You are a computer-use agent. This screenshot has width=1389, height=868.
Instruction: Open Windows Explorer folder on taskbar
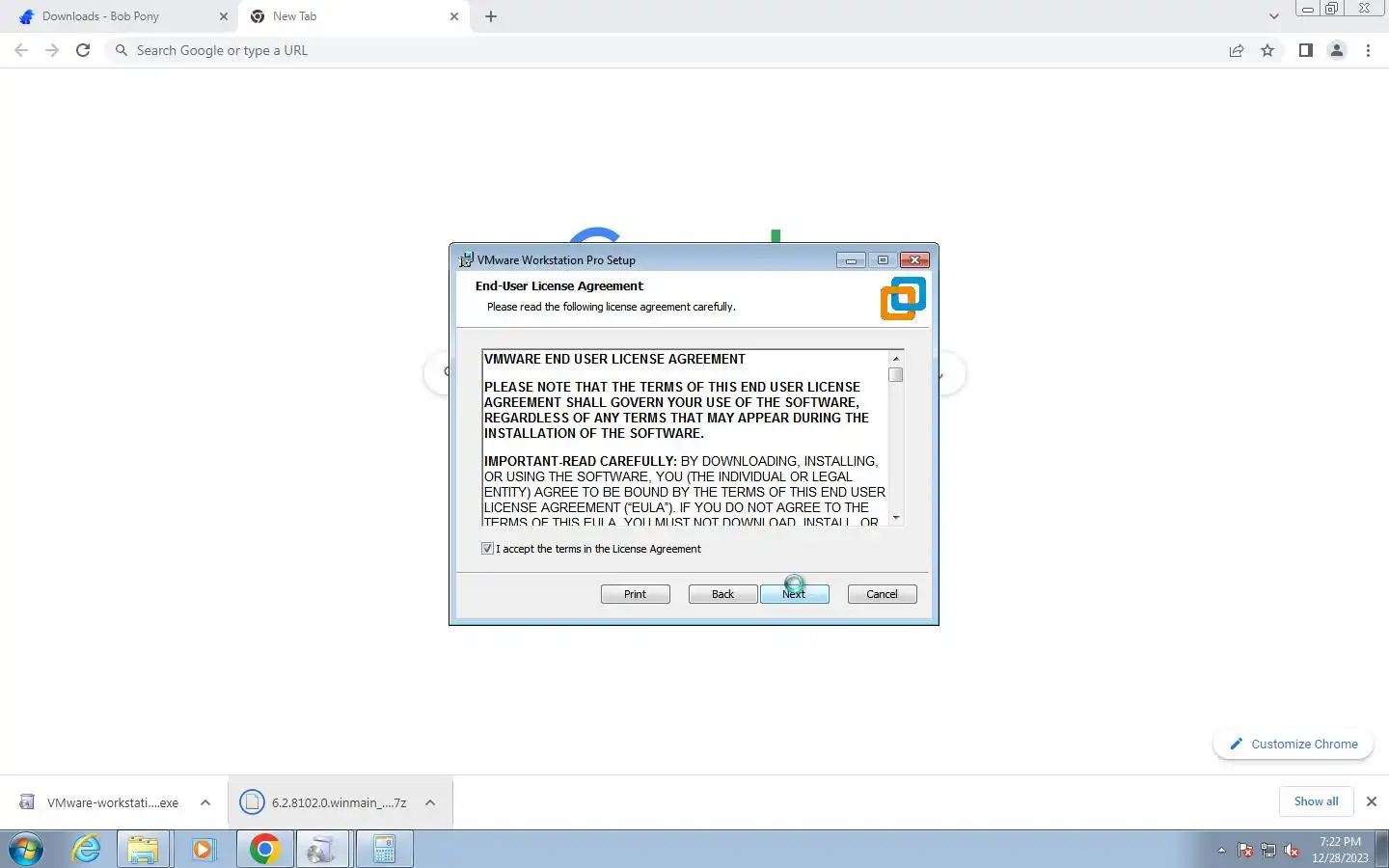[143, 850]
